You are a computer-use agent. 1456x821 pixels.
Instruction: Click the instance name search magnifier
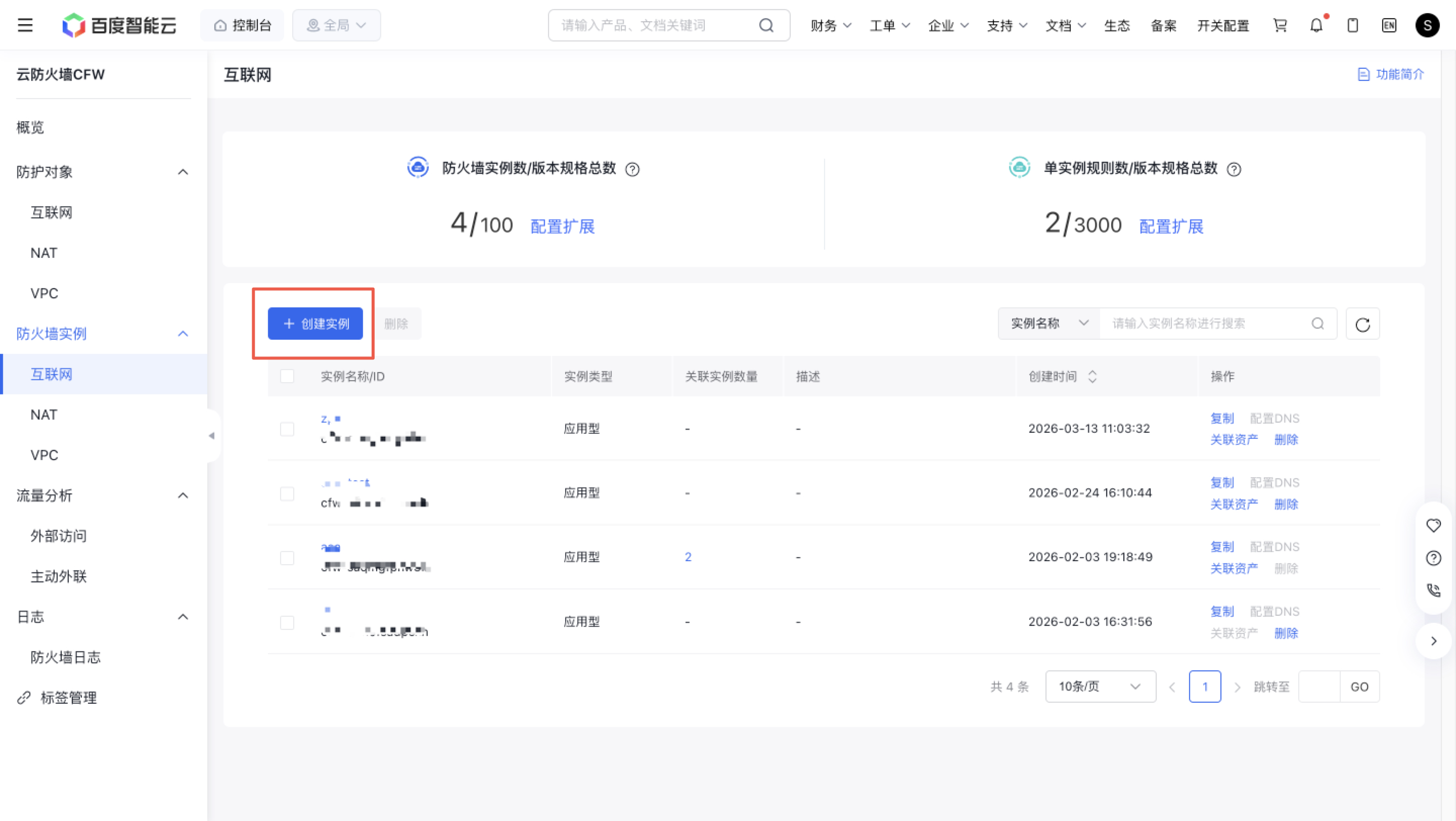1317,324
